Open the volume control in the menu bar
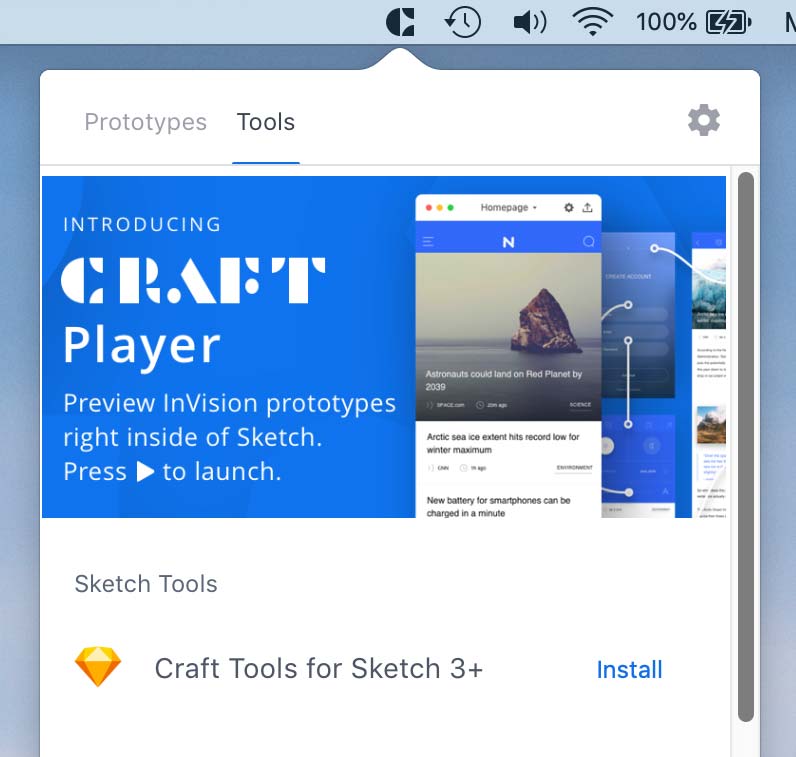Viewport: 796px width, 757px height. pyautogui.click(x=530, y=22)
